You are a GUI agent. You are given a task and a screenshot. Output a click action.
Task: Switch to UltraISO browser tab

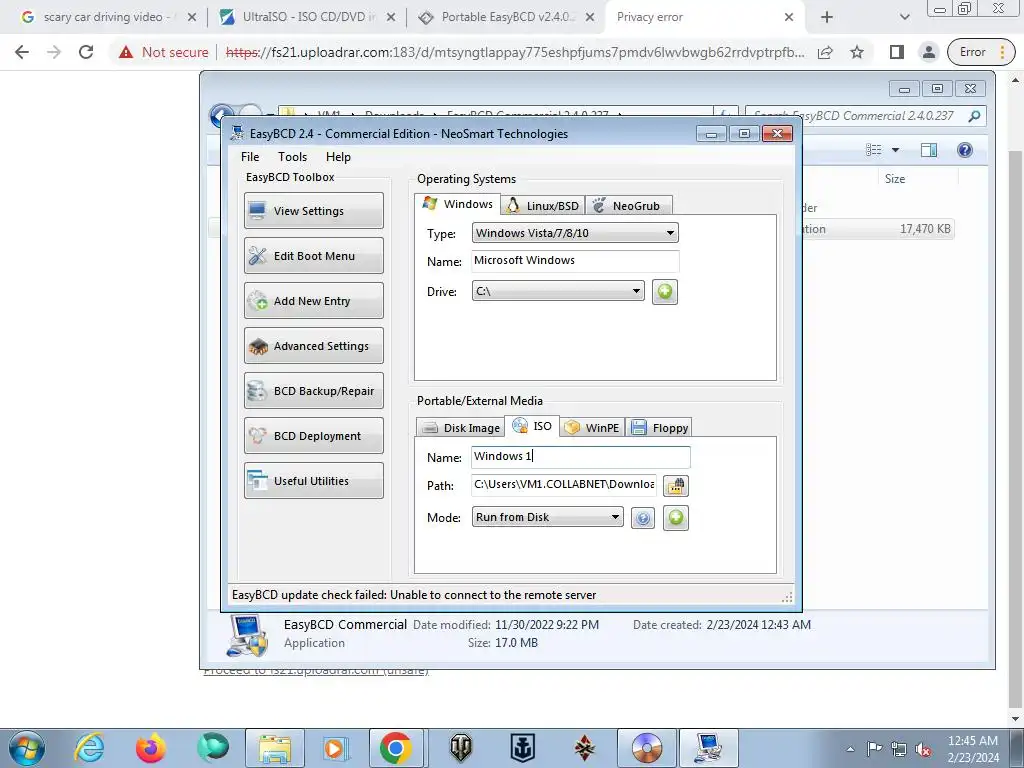[307, 17]
